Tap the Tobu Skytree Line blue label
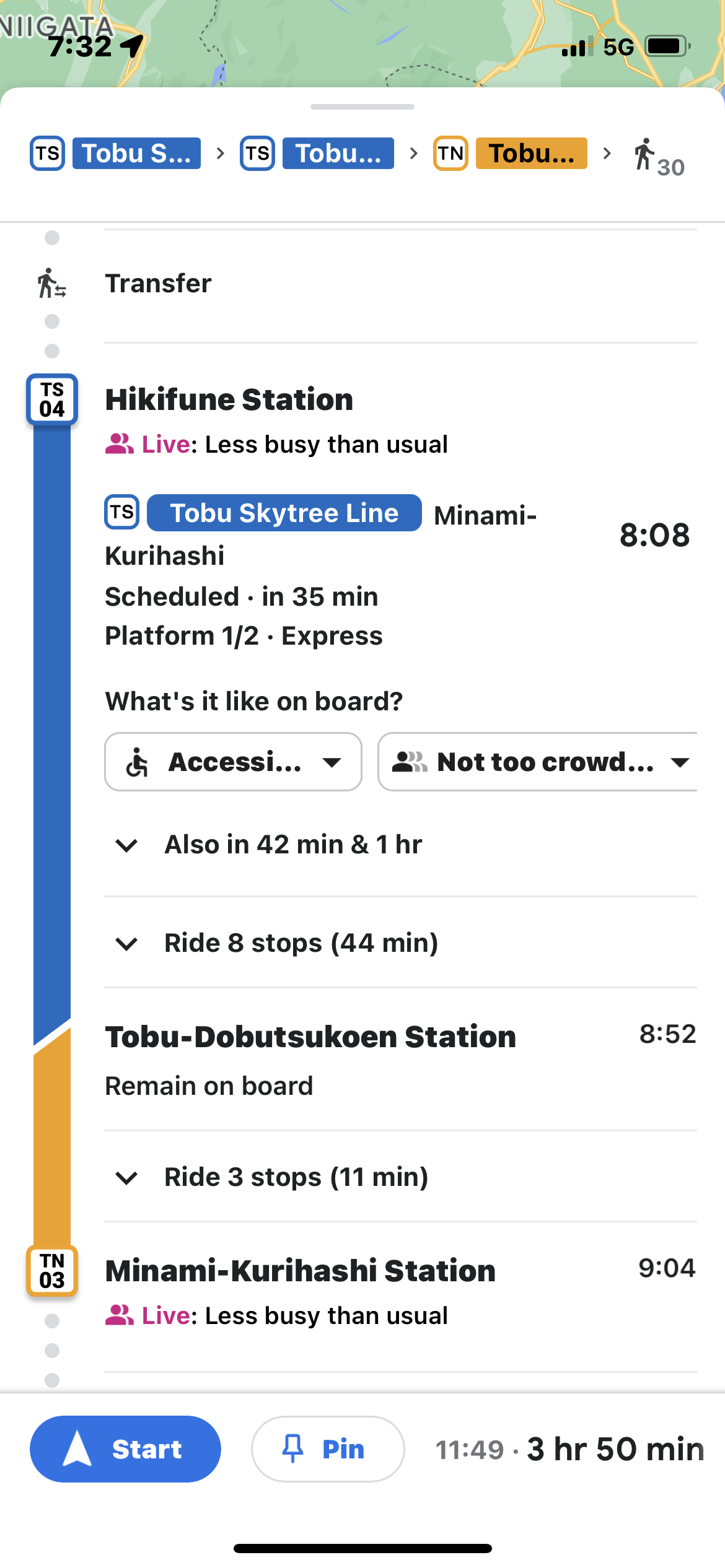 click(284, 513)
